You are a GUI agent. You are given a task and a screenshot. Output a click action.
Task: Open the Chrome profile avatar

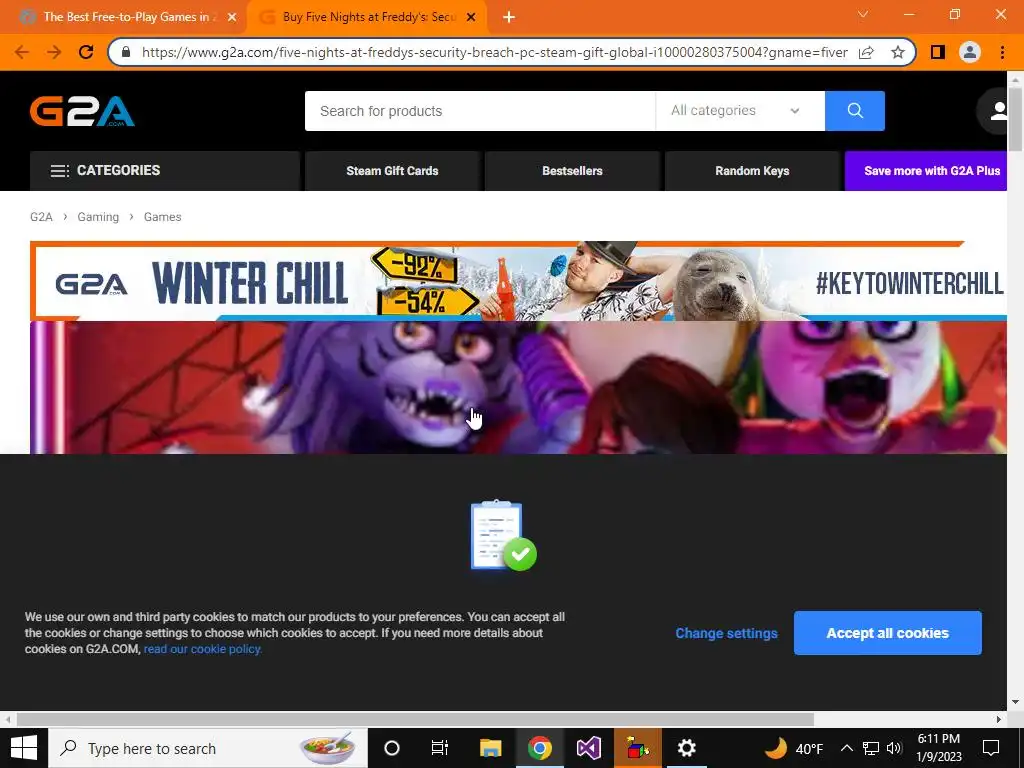click(970, 52)
